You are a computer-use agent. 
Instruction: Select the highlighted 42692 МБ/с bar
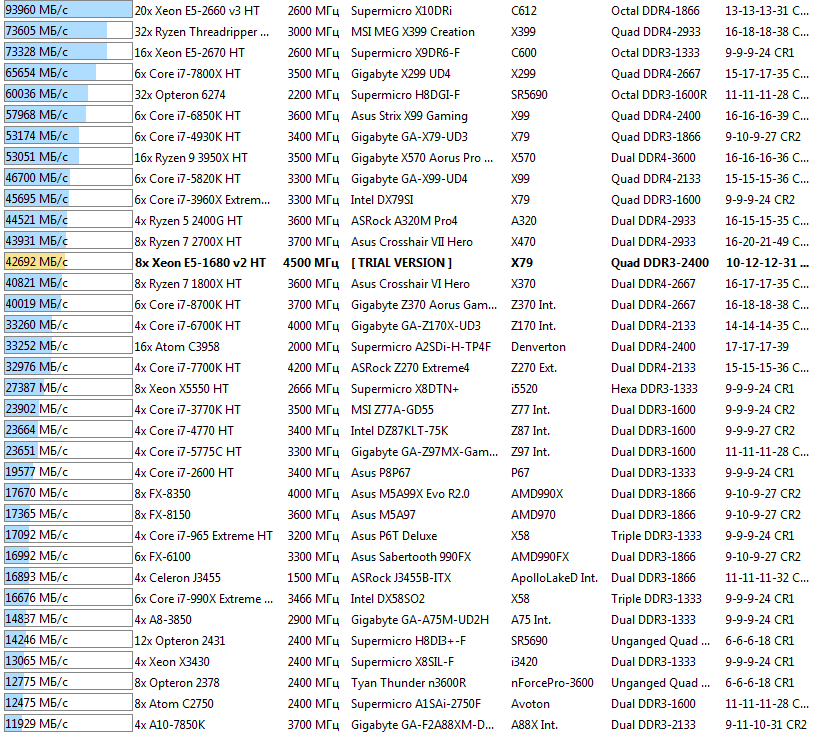(x=68, y=262)
